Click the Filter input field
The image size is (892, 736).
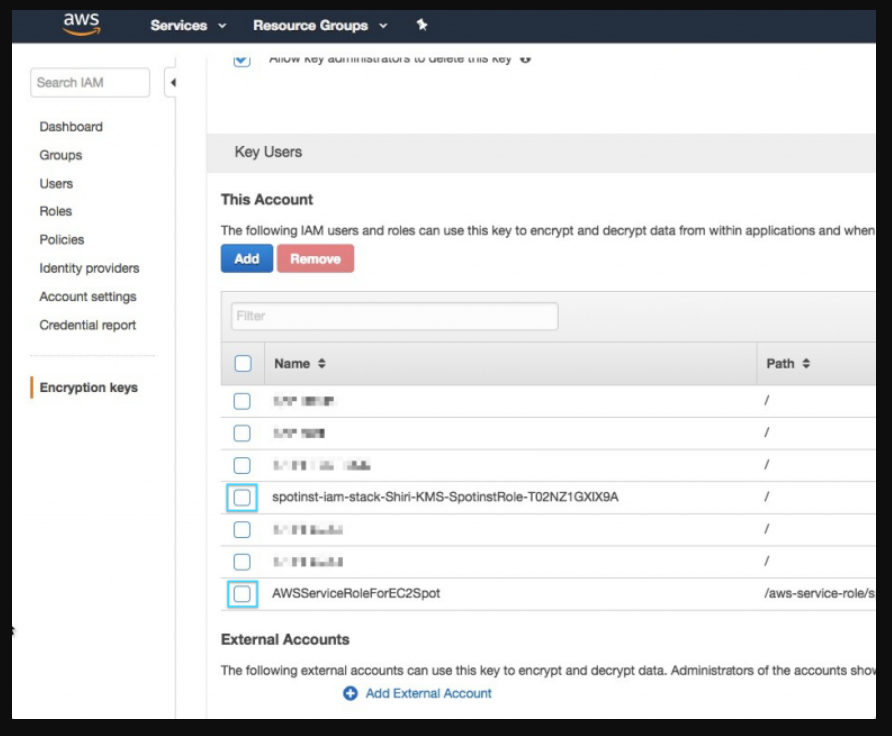click(394, 316)
